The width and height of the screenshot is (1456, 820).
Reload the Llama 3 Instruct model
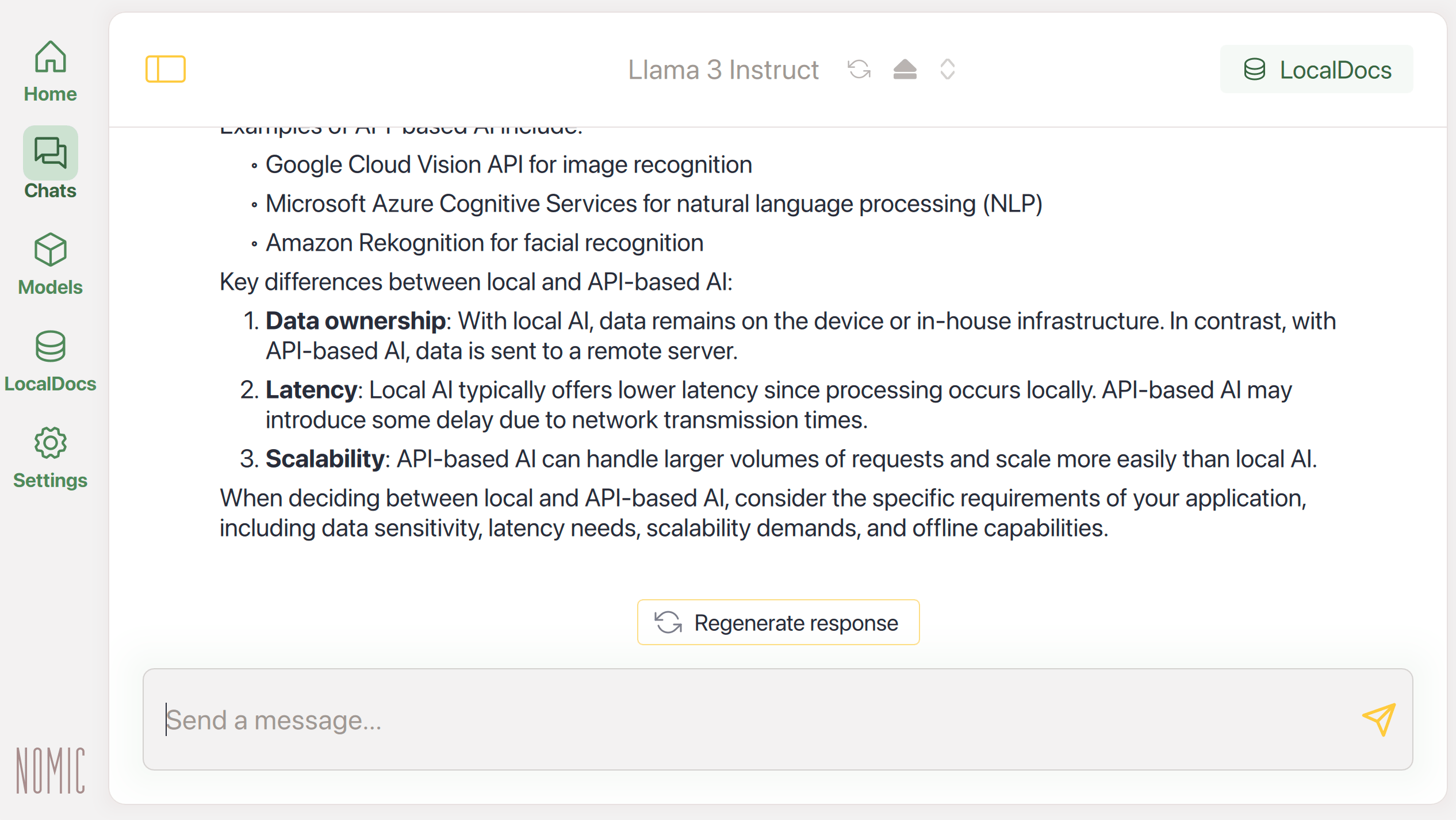click(x=859, y=70)
